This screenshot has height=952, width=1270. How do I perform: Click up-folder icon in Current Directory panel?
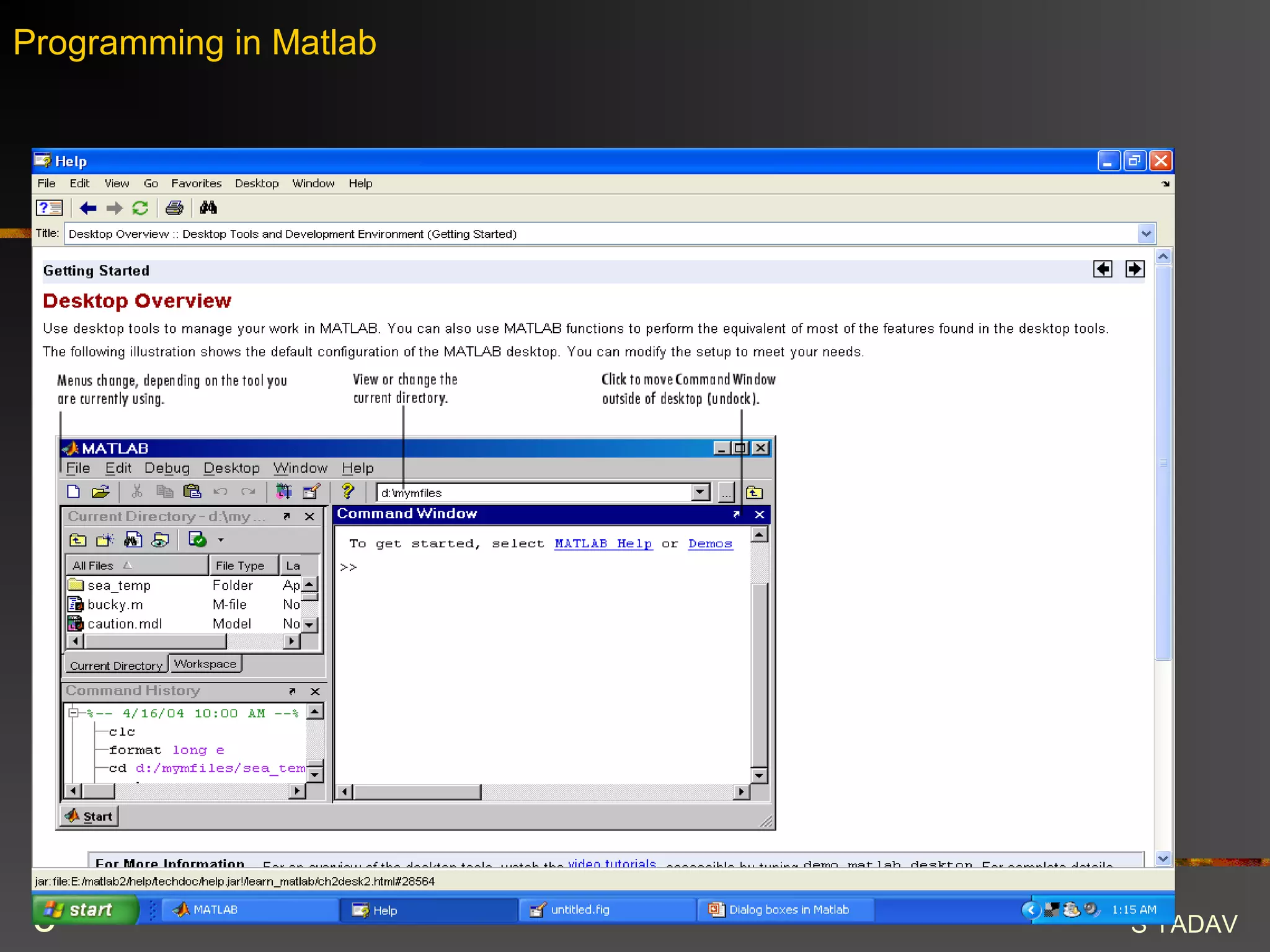point(78,540)
